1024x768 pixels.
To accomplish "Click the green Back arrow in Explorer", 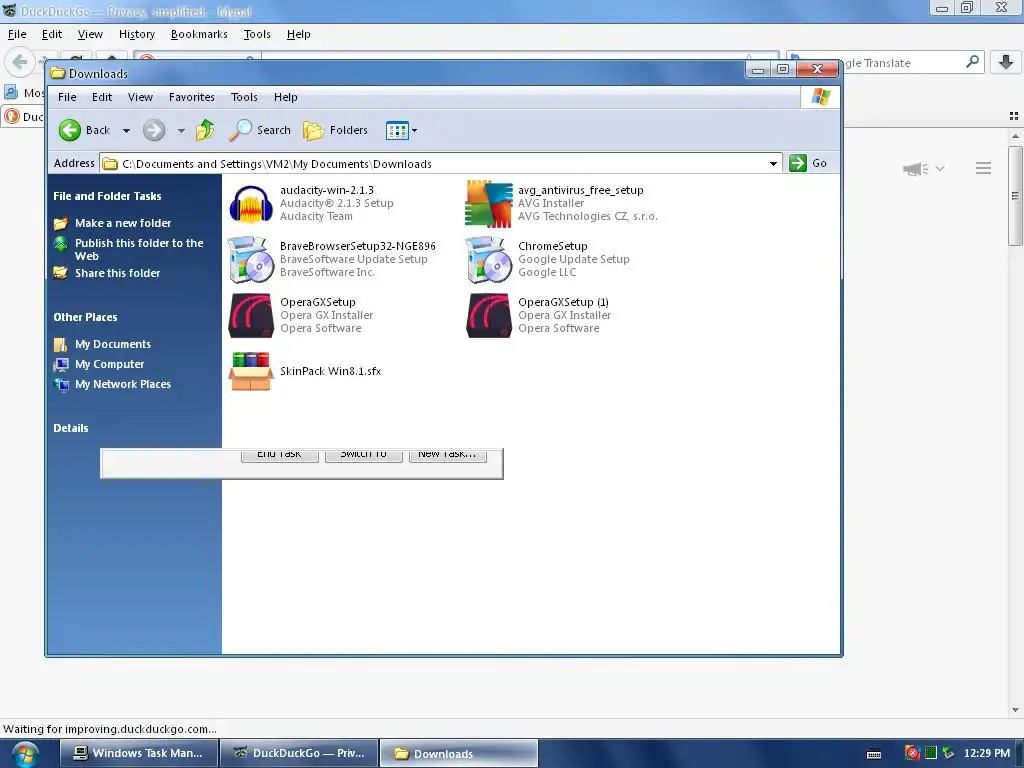I will point(69,130).
